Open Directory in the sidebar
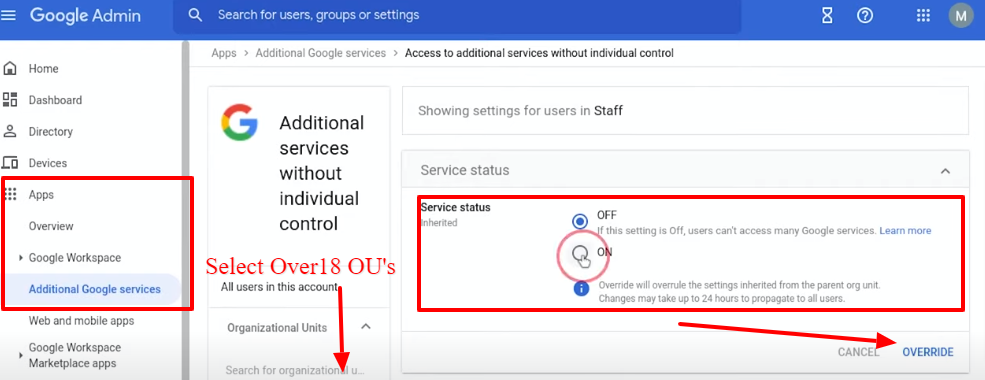Image resolution: width=985 pixels, height=380 pixels. [x=51, y=131]
